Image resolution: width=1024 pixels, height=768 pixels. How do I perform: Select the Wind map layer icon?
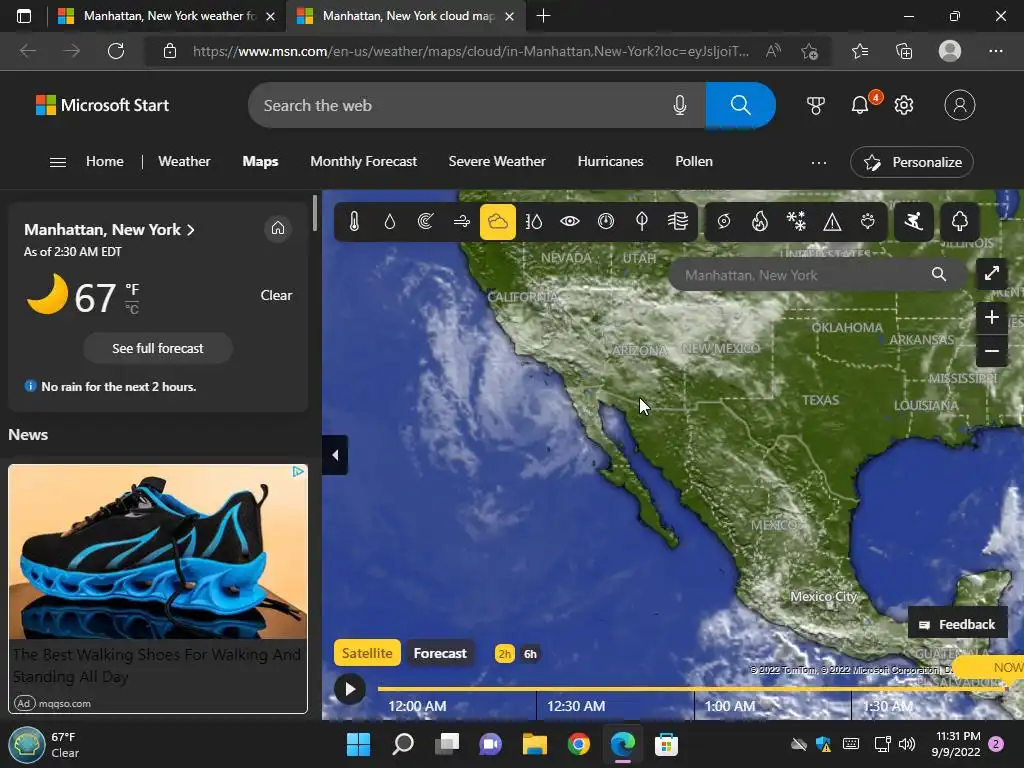(x=462, y=222)
